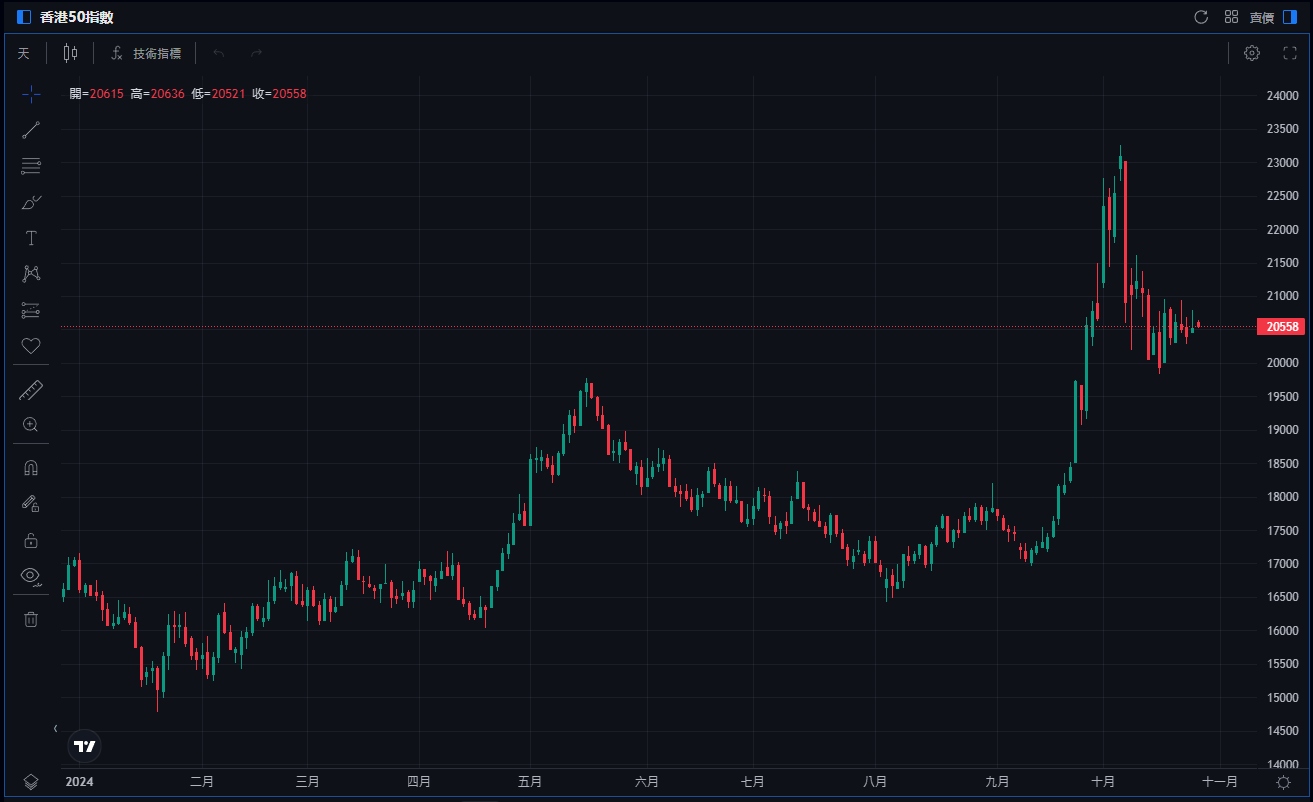
Task: Click the 21000 price axis label
Action: tap(1282, 297)
